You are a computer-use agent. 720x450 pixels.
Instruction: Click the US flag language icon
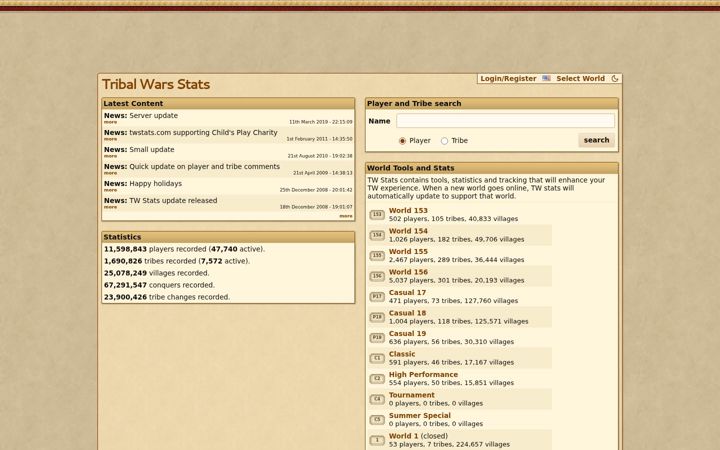pos(546,79)
